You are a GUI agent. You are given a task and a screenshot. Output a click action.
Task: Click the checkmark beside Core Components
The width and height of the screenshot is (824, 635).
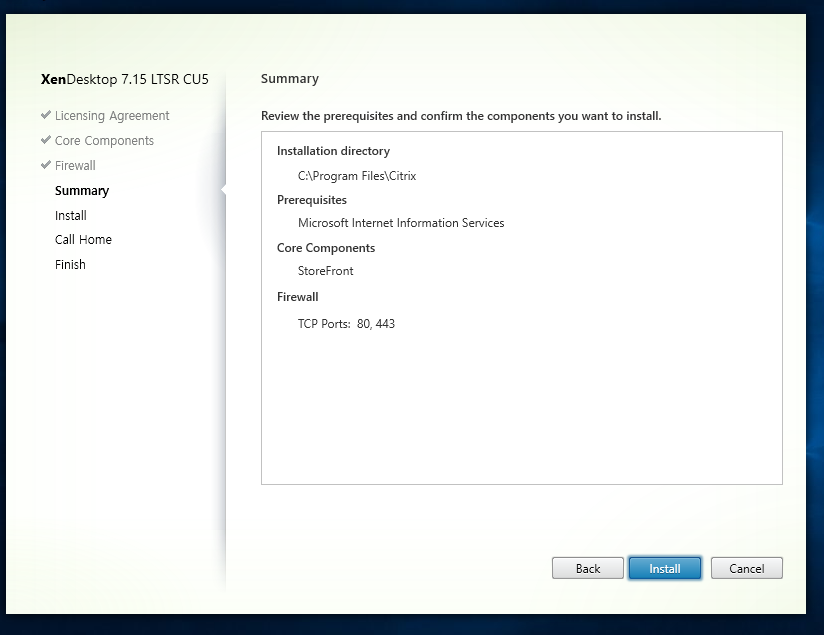pos(46,140)
